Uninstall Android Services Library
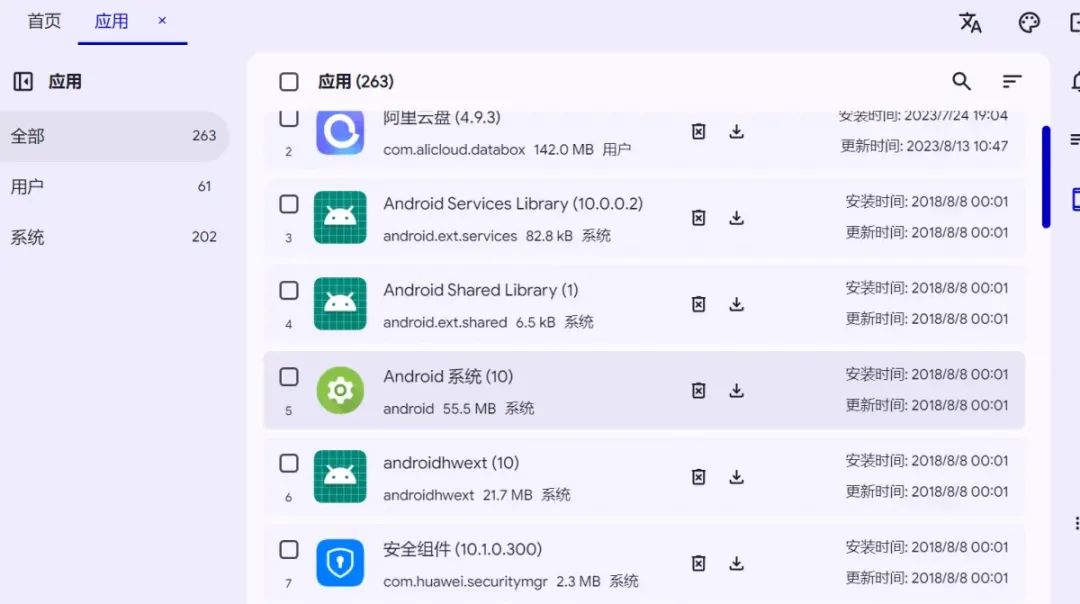1080x604 pixels. (x=698, y=218)
